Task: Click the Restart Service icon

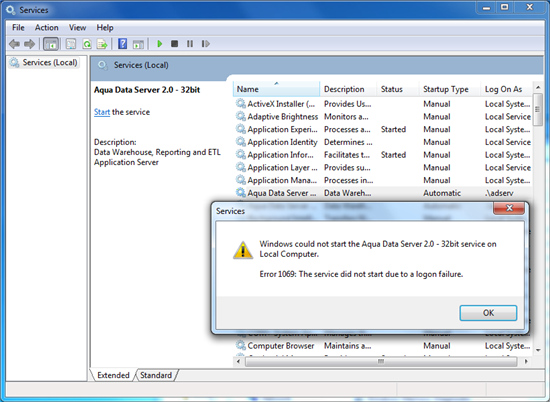Action: [x=206, y=44]
